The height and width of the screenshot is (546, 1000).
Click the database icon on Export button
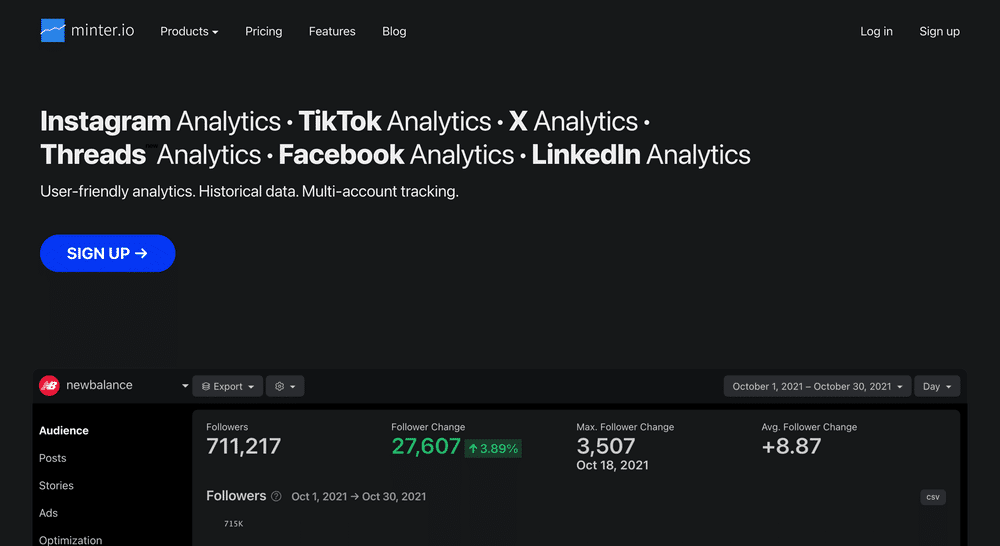click(206, 387)
